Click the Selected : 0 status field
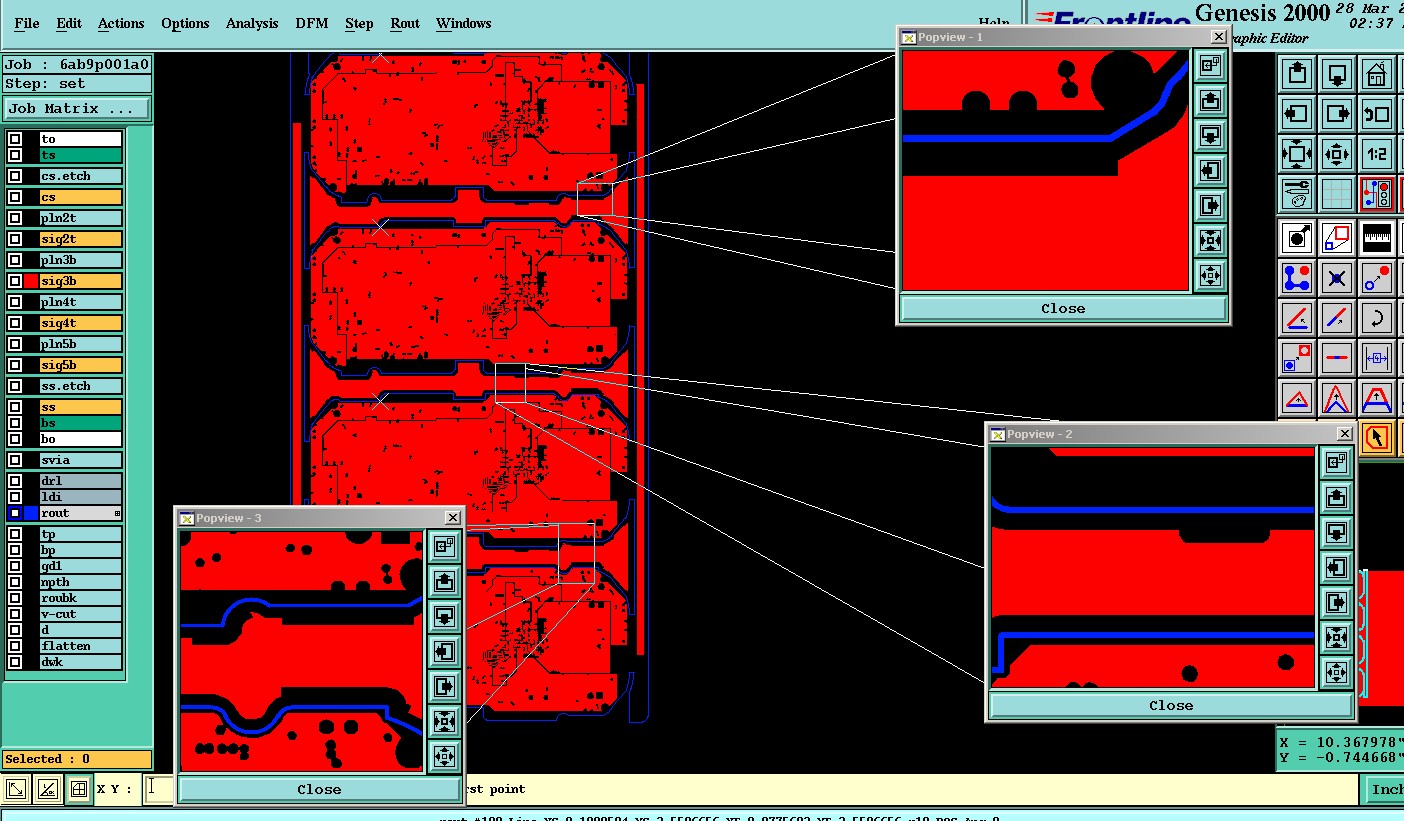This screenshot has height=821, width=1404. tap(77, 759)
